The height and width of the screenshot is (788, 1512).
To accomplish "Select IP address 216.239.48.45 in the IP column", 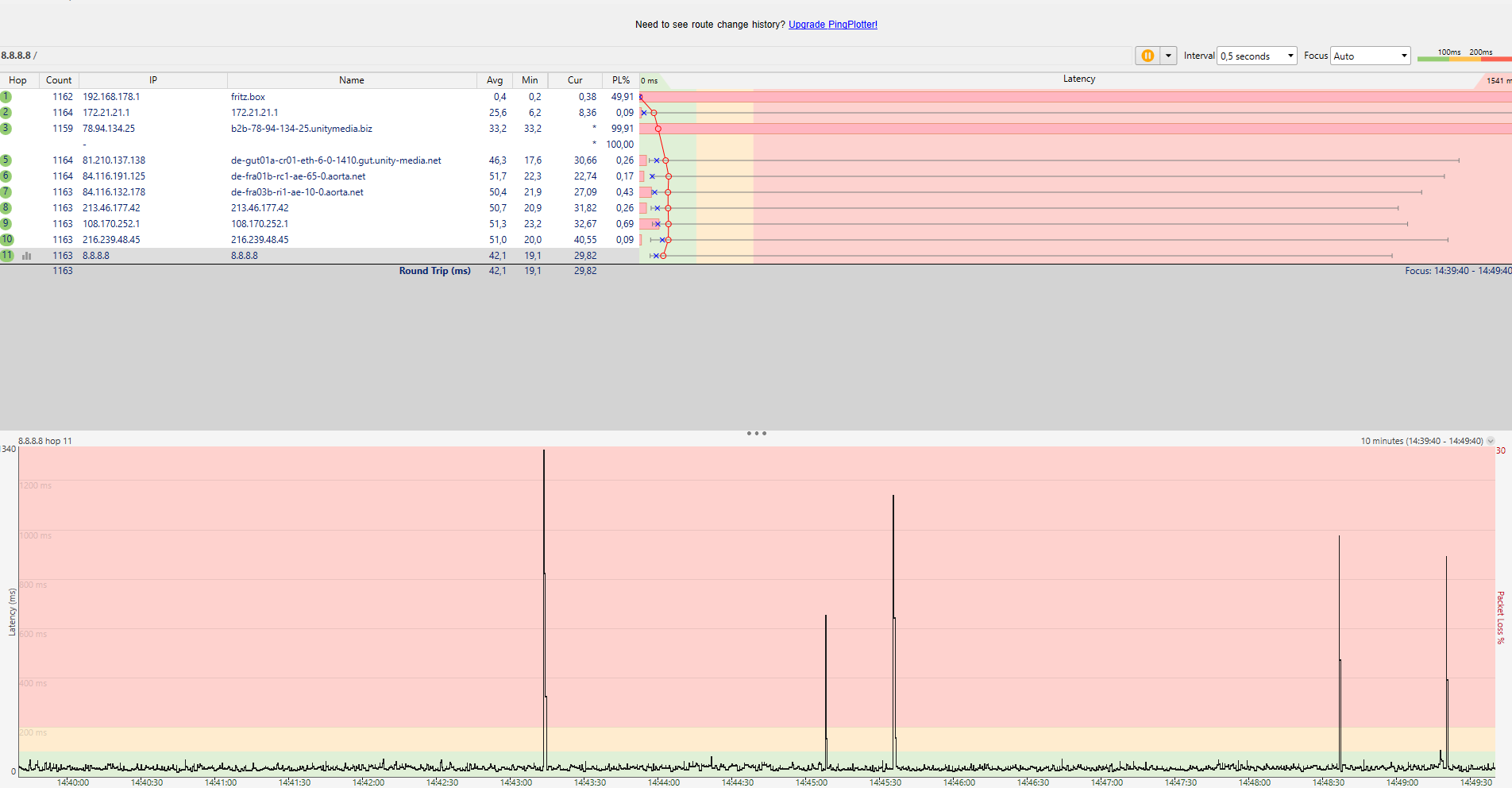I will point(111,240).
